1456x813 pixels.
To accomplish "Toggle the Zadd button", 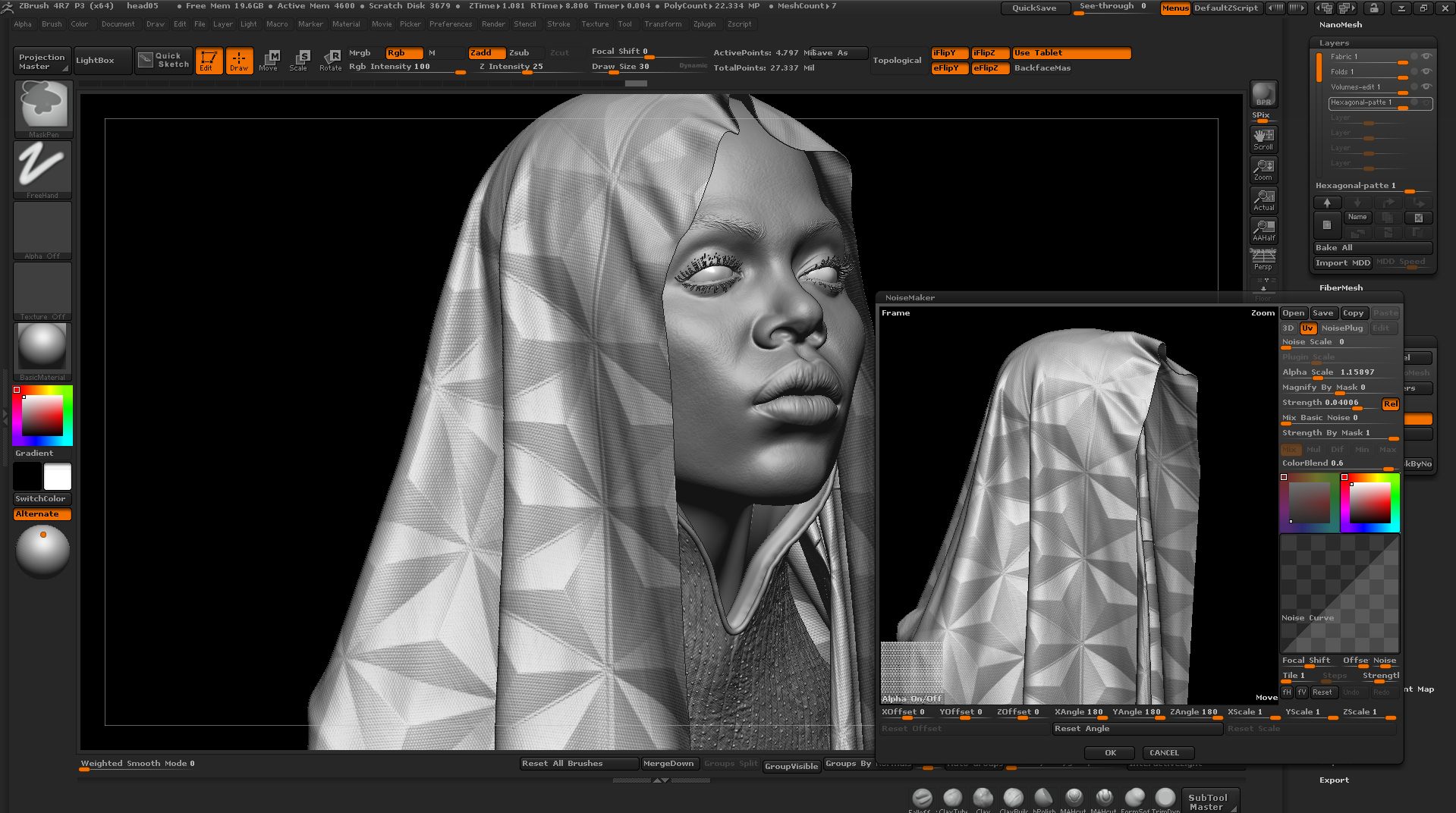I will pos(486,53).
